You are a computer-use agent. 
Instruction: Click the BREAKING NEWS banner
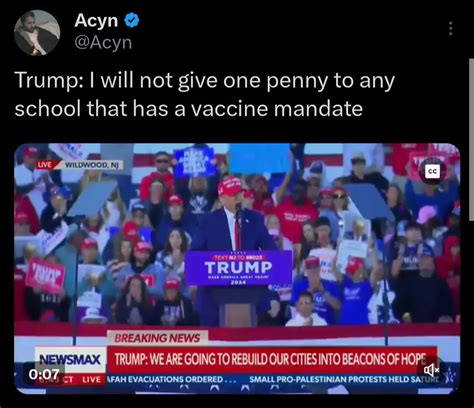click(157, 338)
